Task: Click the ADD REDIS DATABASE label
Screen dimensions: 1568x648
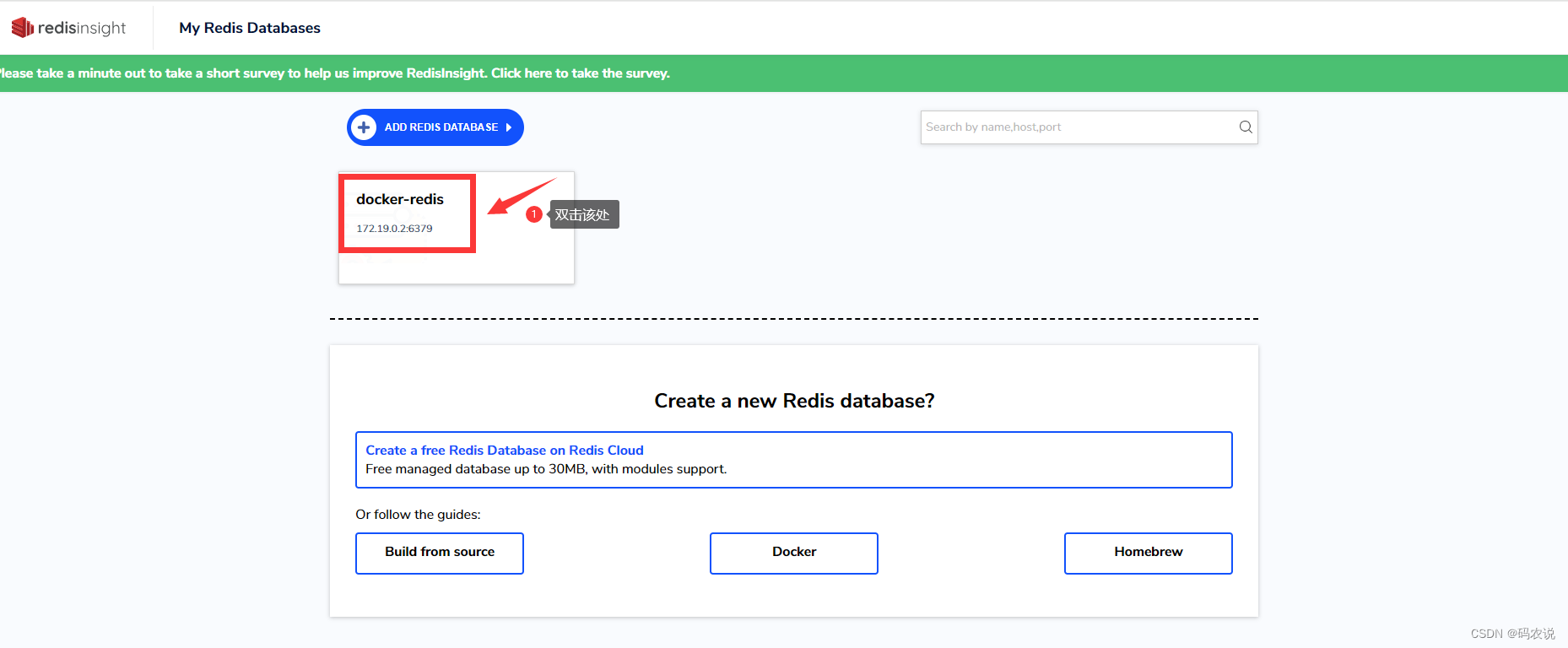Action: pos(441,127)
